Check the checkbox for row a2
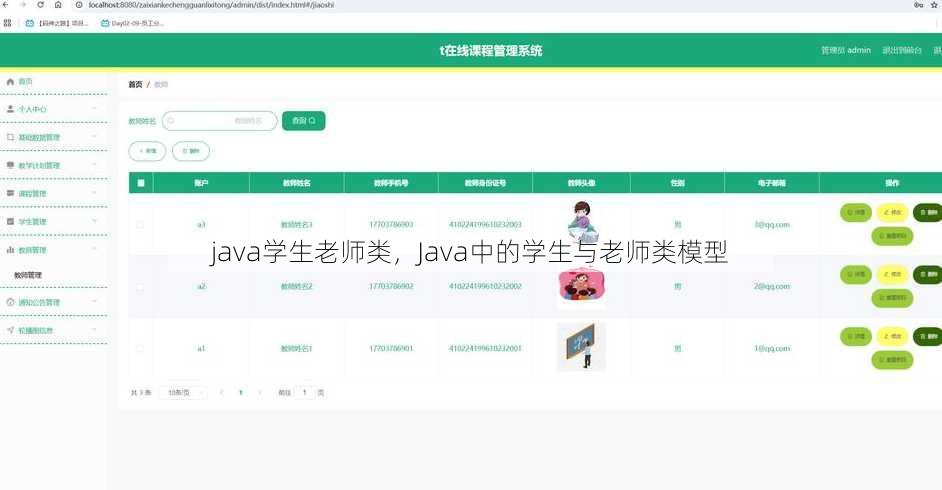Viewport: 942px width, 490px height. [x=140, y=287]
